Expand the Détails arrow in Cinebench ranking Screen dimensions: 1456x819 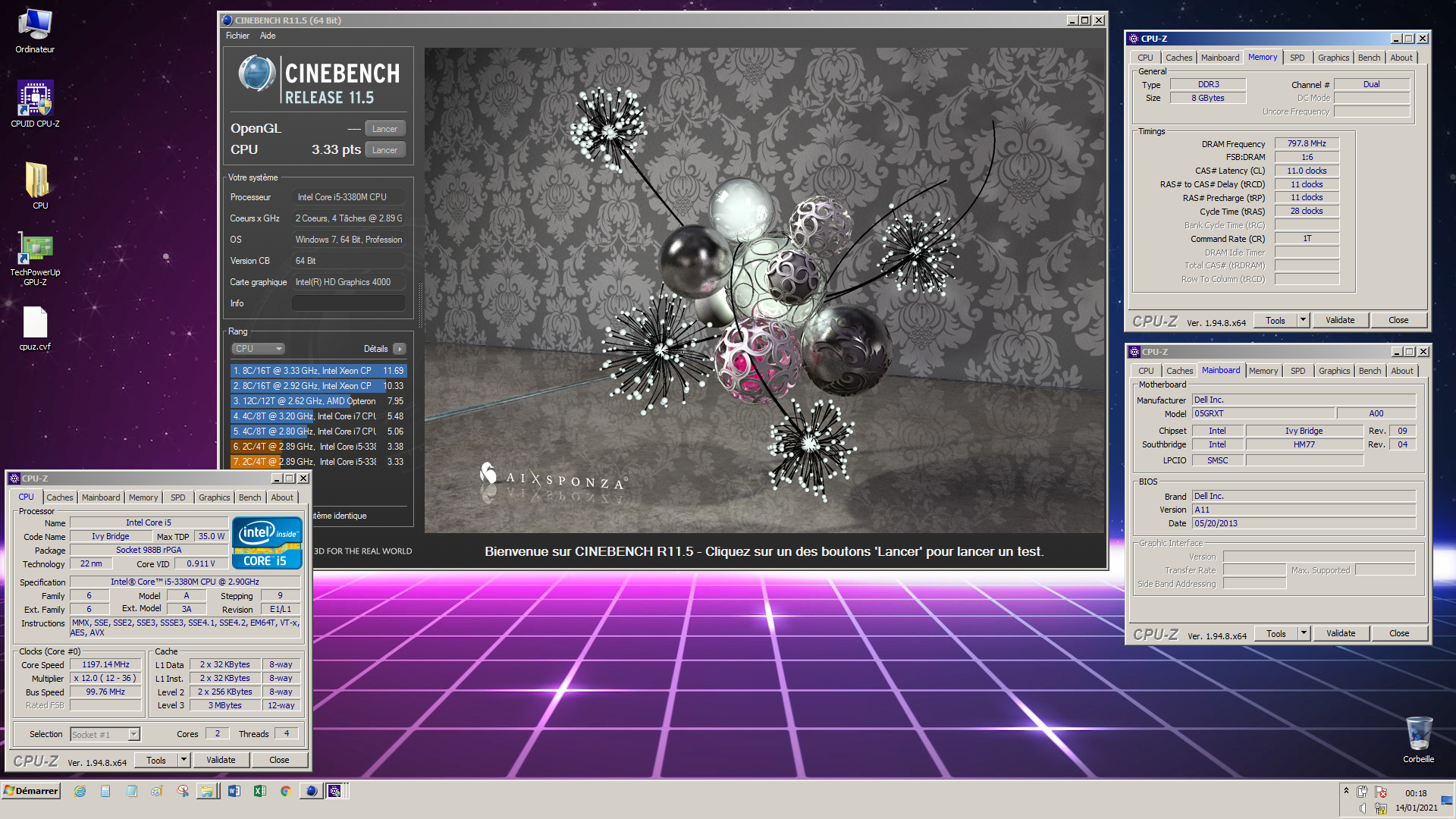(400, 349)
